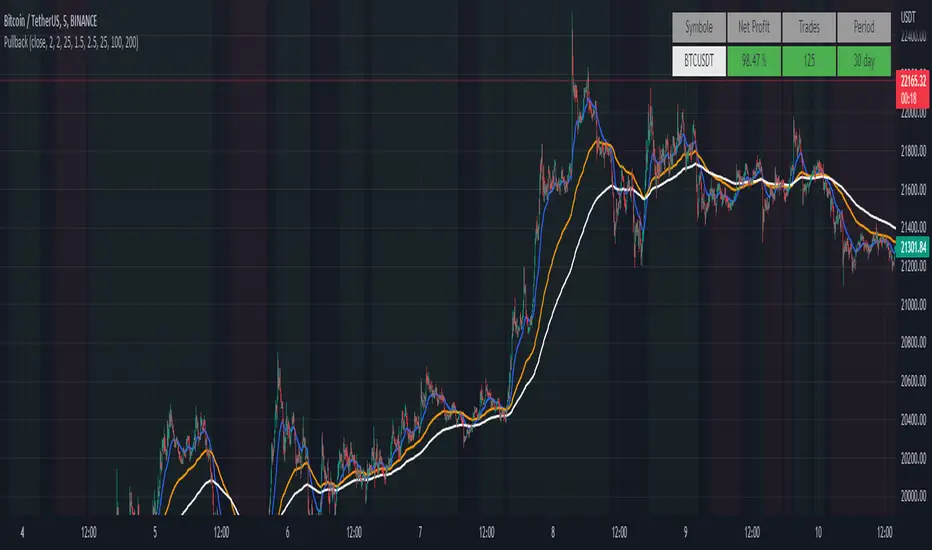Click the 21400.00 price axis label
The image size is (932, 550).
click(x=913, y=227)
